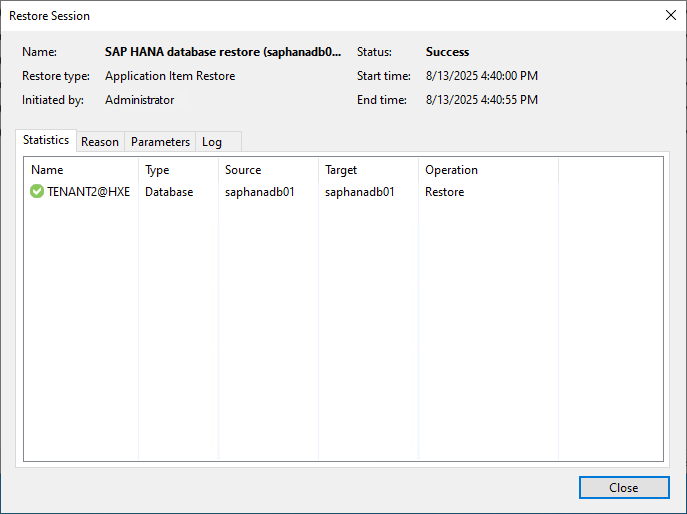The width and height of the screenshot is (687, 514).
Task: Click the session name SAP HANA database restore
Action: click(223, 52)
